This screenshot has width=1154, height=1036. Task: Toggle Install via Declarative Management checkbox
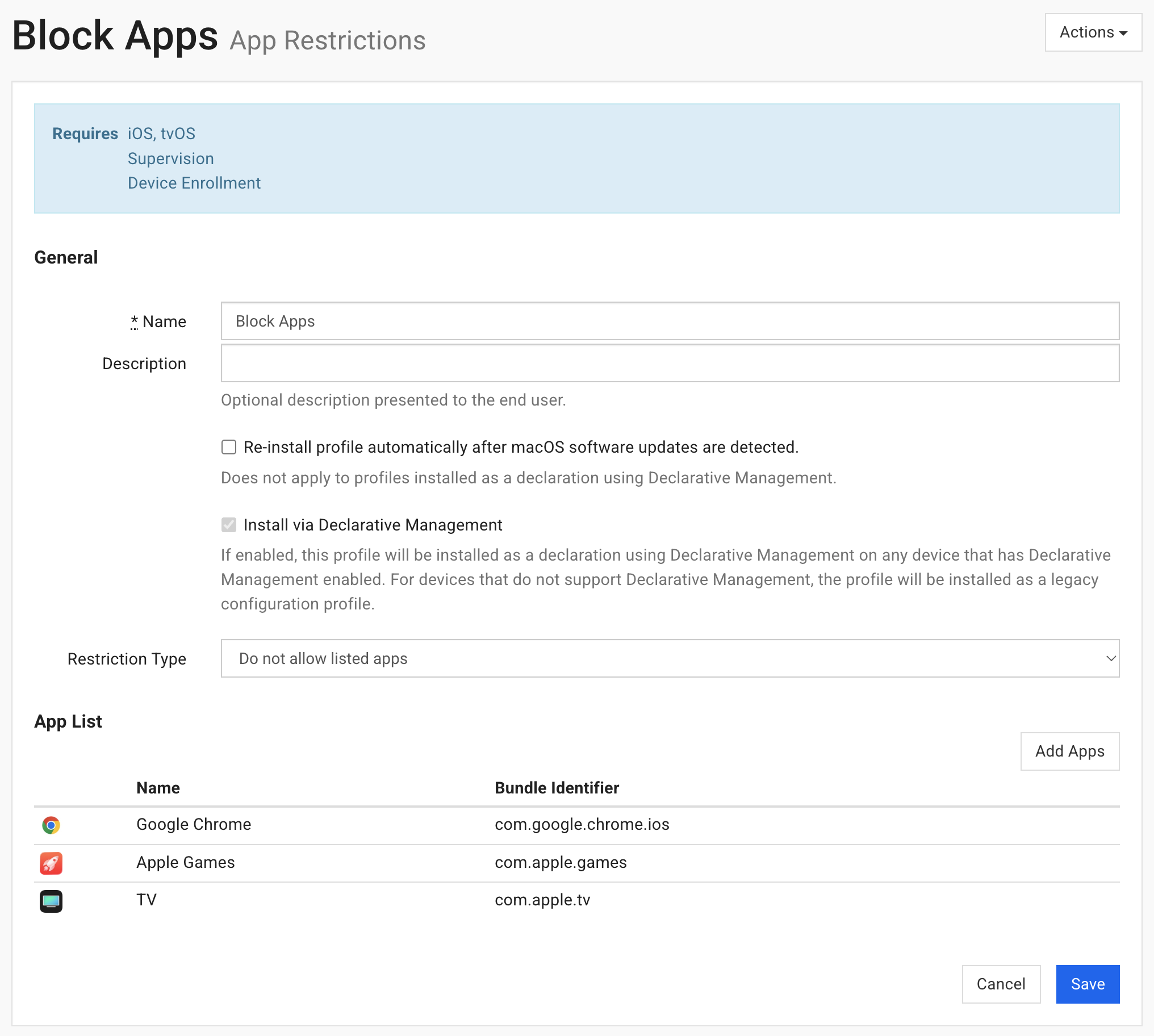229,525
